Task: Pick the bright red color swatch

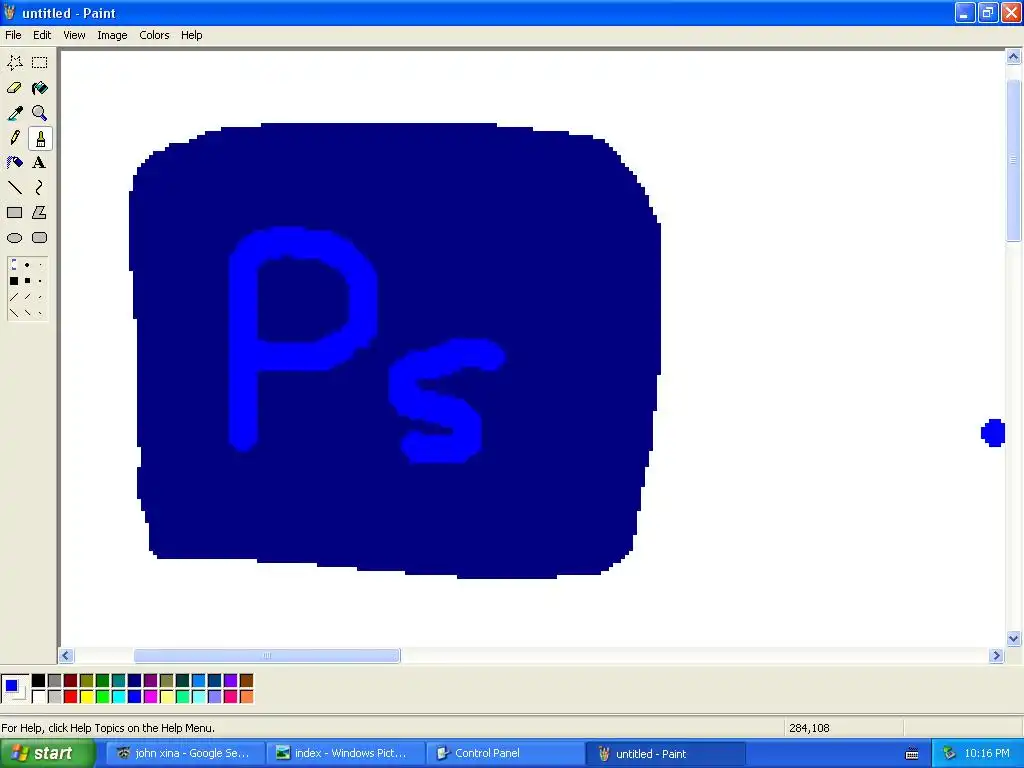Action: pyautogui.click(x=71, y=697)
